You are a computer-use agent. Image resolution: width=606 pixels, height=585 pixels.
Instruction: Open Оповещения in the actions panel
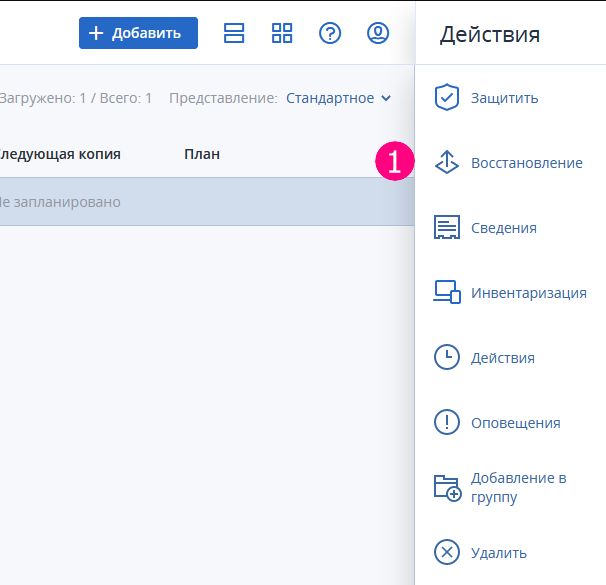516,423
